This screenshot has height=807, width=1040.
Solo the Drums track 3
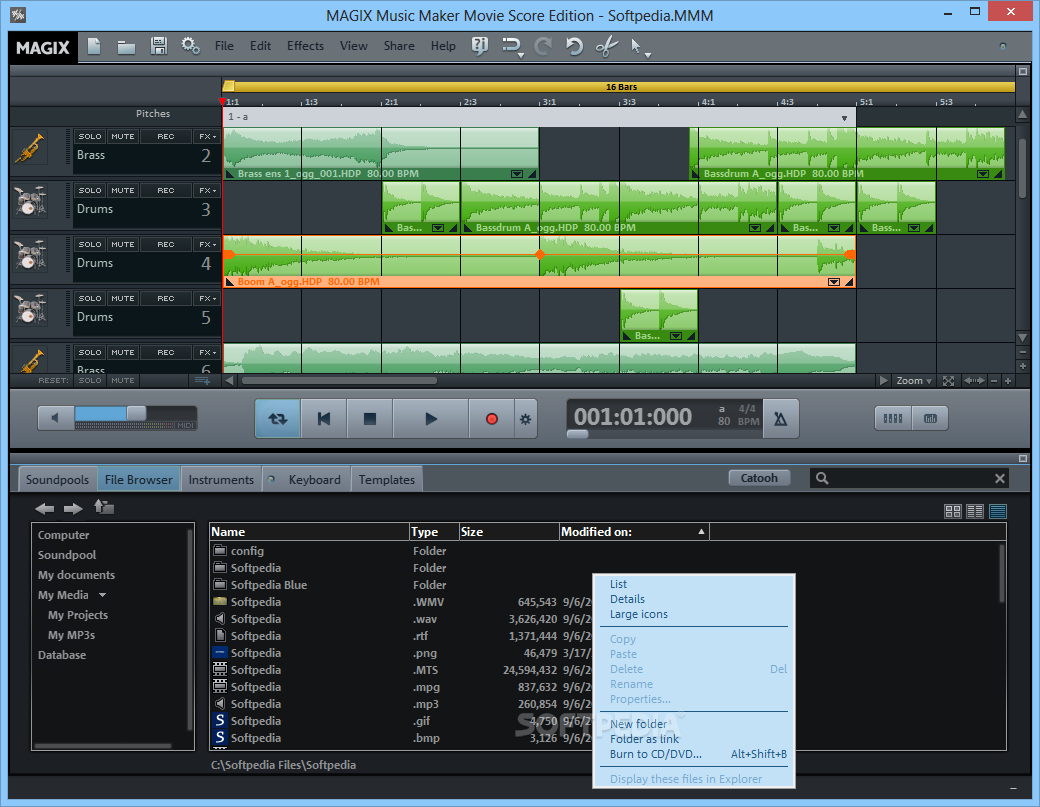pos(90,190)
